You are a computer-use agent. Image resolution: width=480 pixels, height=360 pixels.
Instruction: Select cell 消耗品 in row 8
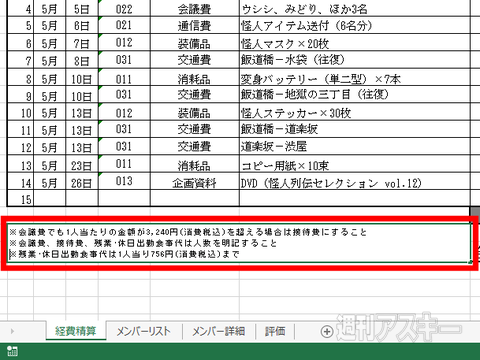coord(195,77)
